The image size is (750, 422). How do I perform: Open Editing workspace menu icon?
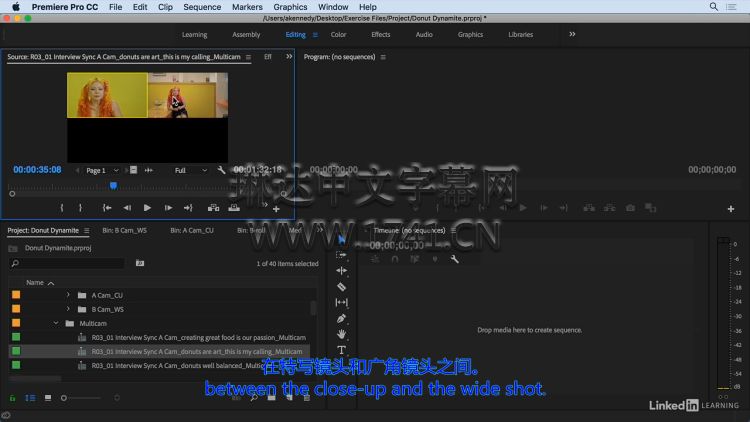[x=315, y=34]
